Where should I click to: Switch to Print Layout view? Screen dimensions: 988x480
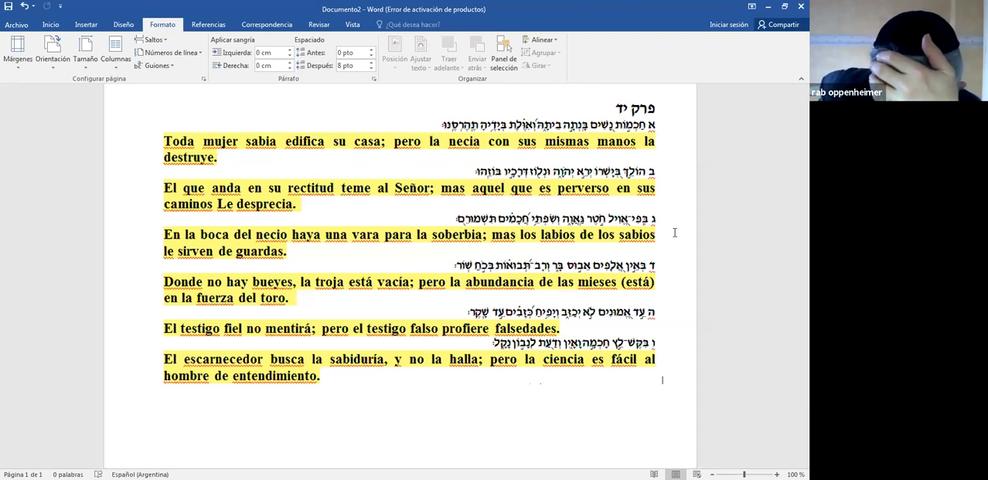pyautogui.click(x=675, y=474)
